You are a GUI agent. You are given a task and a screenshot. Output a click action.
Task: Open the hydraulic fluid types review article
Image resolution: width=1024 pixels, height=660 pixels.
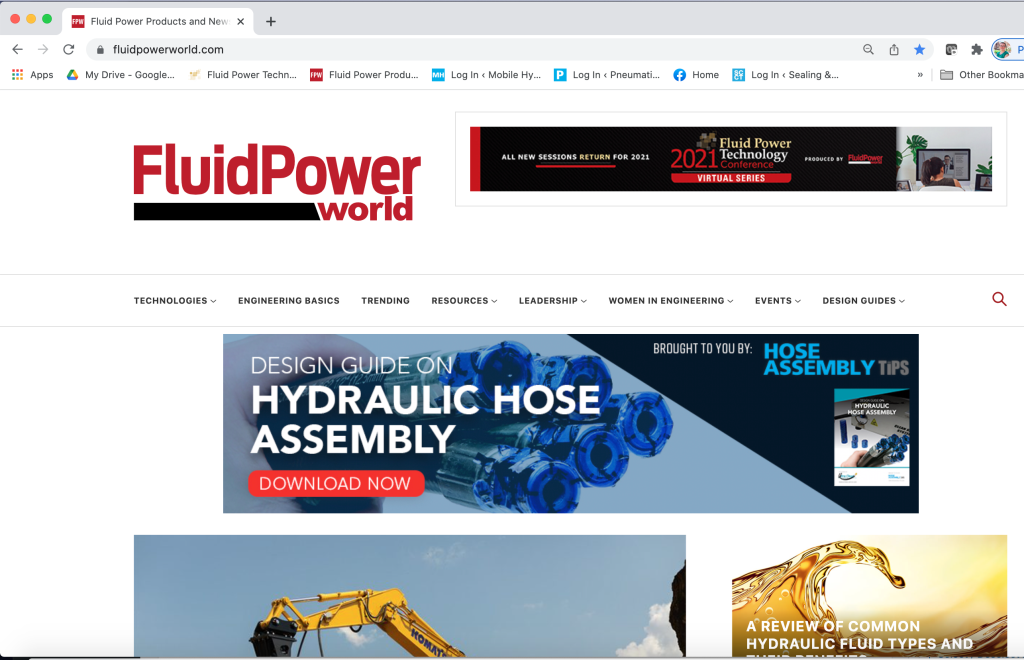tap(869, 596)
